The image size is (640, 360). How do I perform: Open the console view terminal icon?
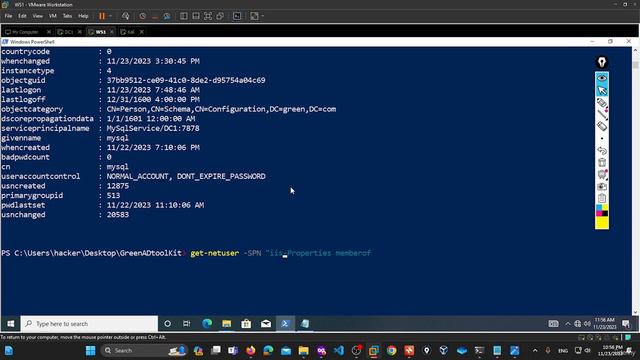237,16
